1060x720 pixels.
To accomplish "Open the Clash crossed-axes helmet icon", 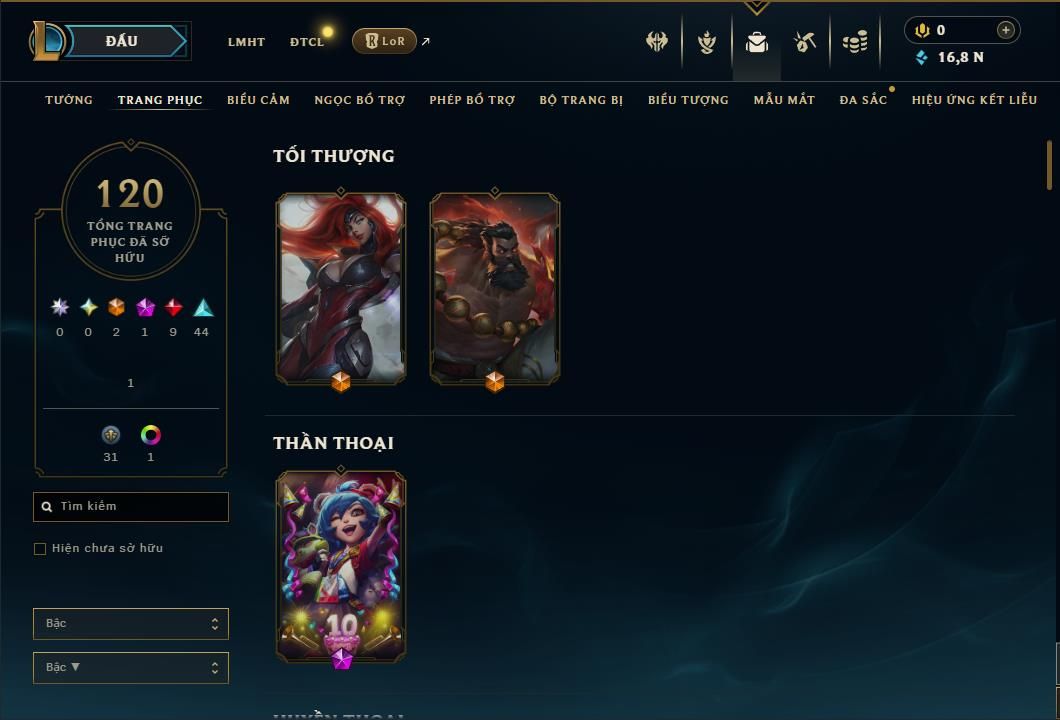I will [656, 42].
